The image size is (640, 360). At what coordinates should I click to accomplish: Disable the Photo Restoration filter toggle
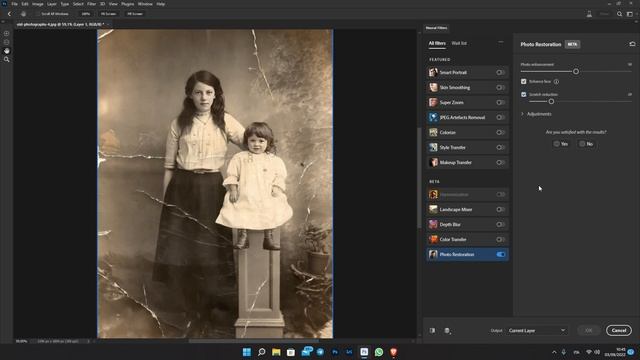500,254
